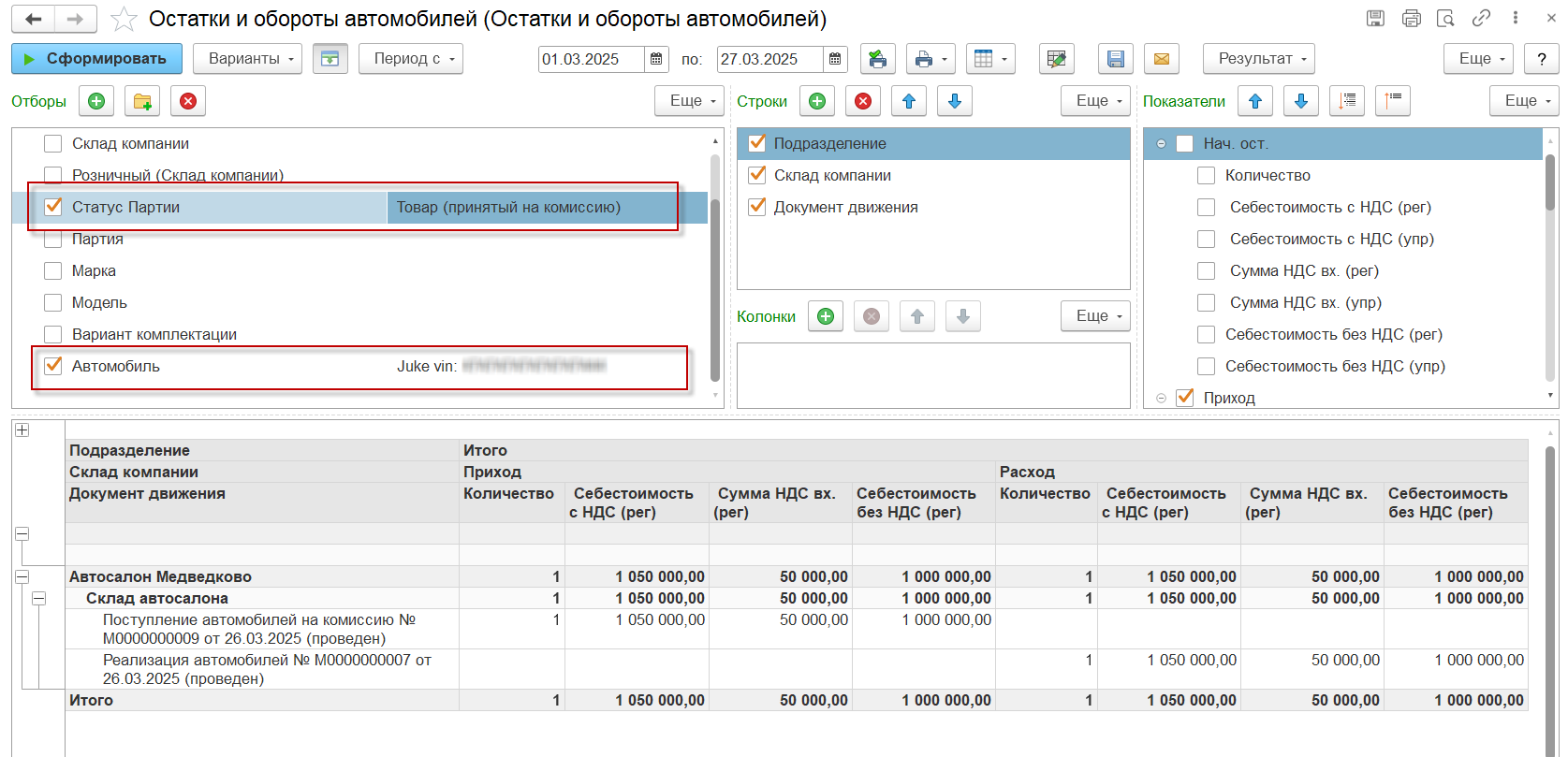The width and height of the screenshot is (1568, 757).
Task: Toggle the Склад компании filter checkbox
Action: (x=53, y=143)
